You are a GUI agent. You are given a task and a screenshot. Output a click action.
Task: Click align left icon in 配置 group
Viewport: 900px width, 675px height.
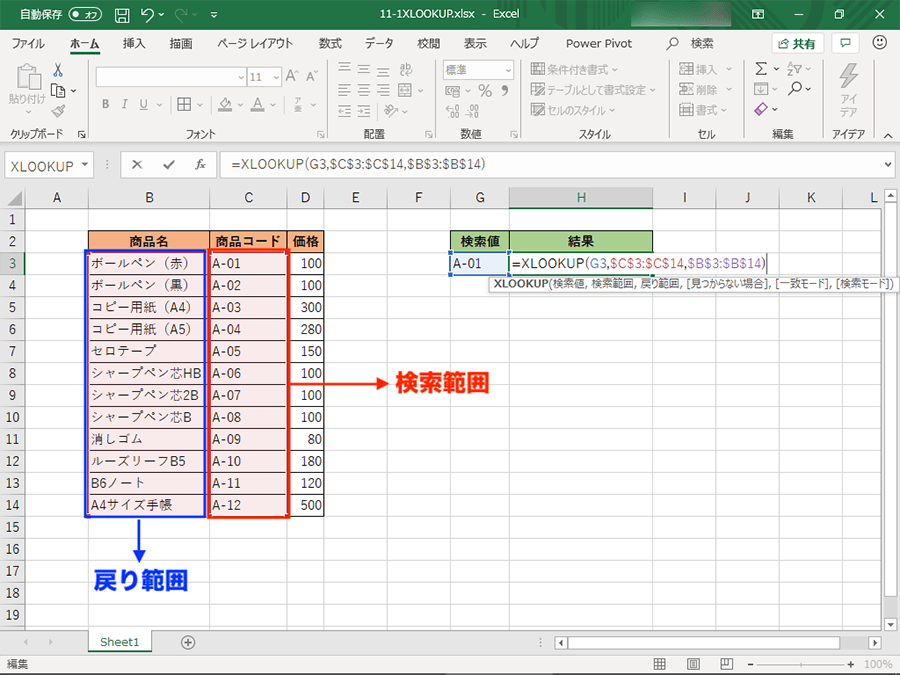[344, 90]
